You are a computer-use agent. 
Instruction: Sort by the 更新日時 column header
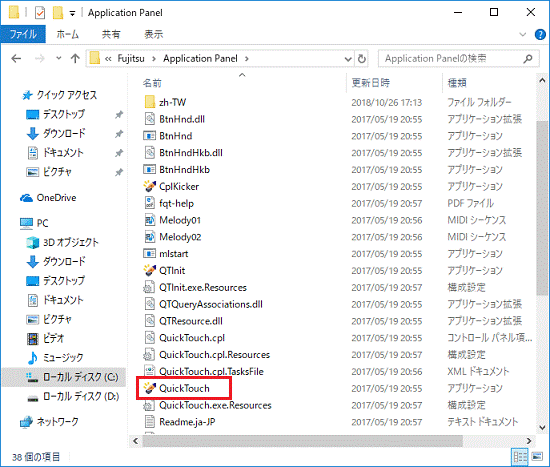[370, 83]
